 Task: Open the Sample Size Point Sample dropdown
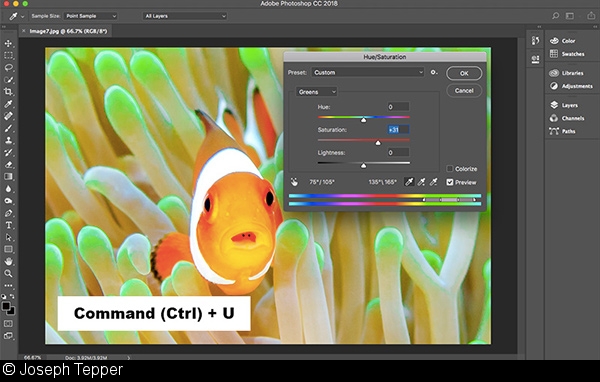pyautogui.click(x=90, y=16)
